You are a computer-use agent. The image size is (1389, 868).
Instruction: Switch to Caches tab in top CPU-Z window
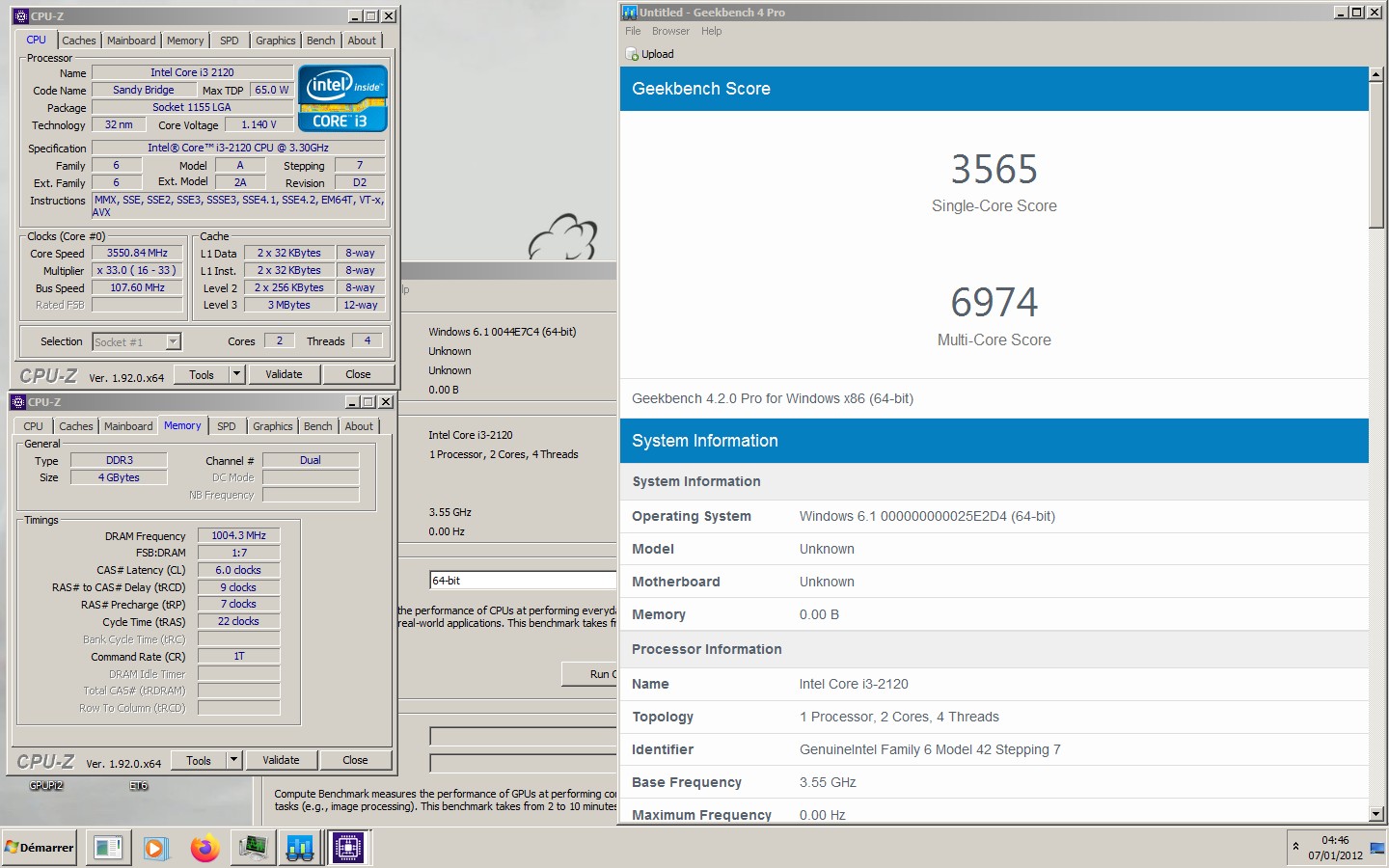(78, 41)
